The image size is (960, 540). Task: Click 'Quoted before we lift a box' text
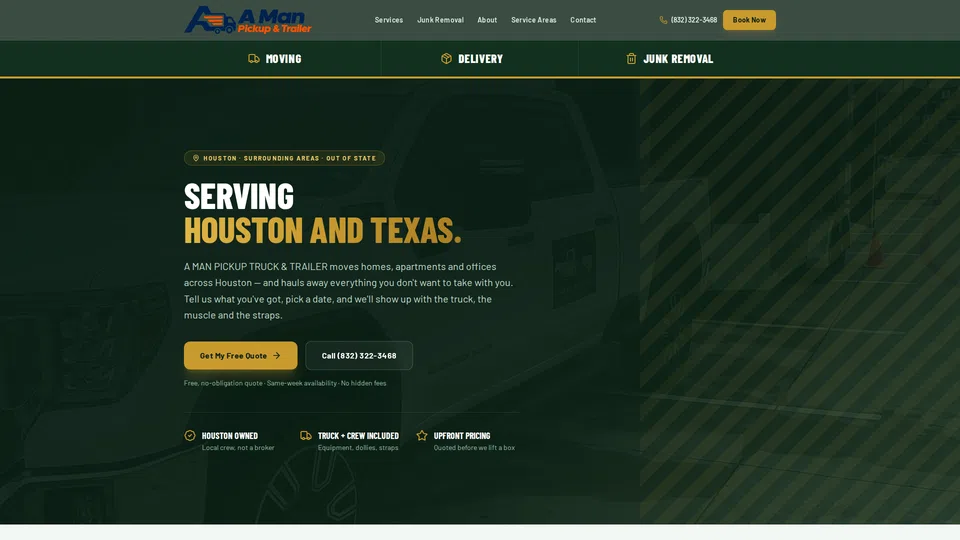coord(474,448)
